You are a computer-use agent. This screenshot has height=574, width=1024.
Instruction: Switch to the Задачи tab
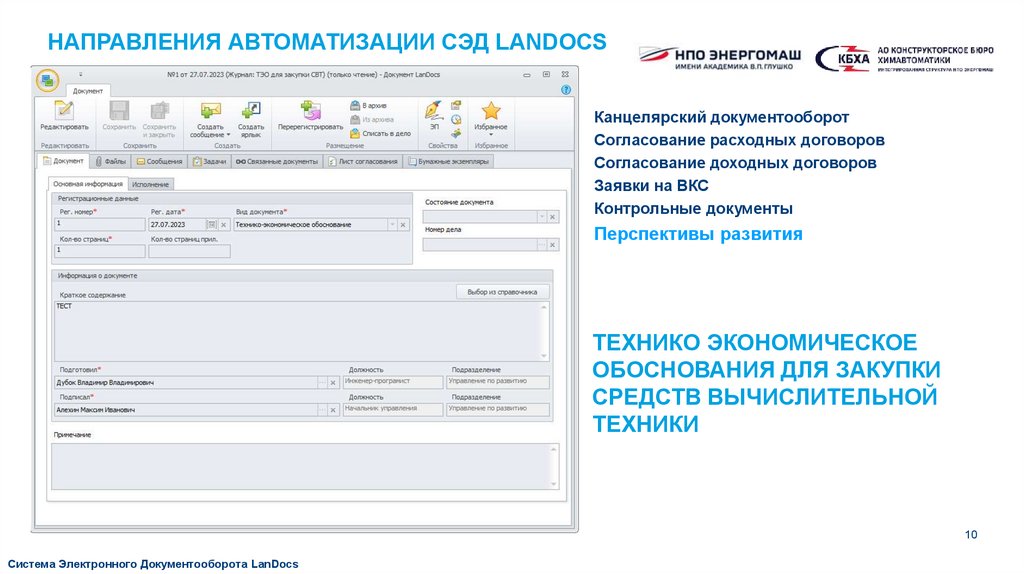tap(209, 161)
